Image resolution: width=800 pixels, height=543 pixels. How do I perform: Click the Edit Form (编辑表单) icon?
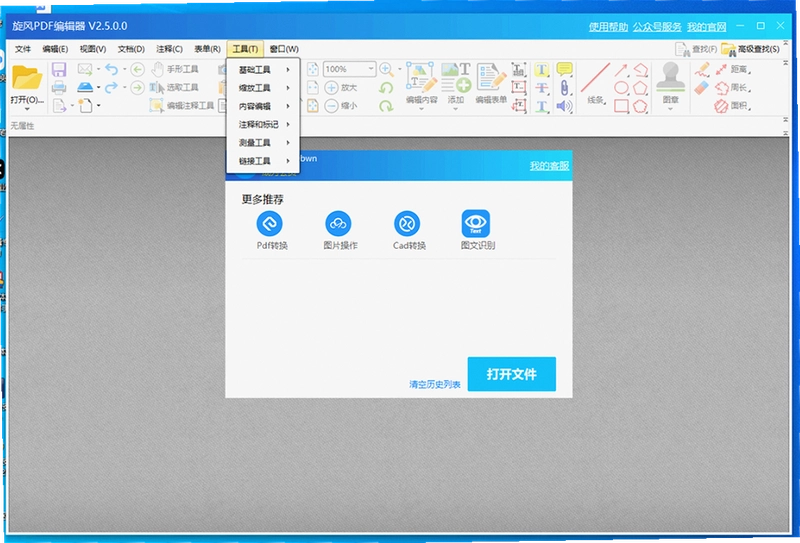pos(491,78)
